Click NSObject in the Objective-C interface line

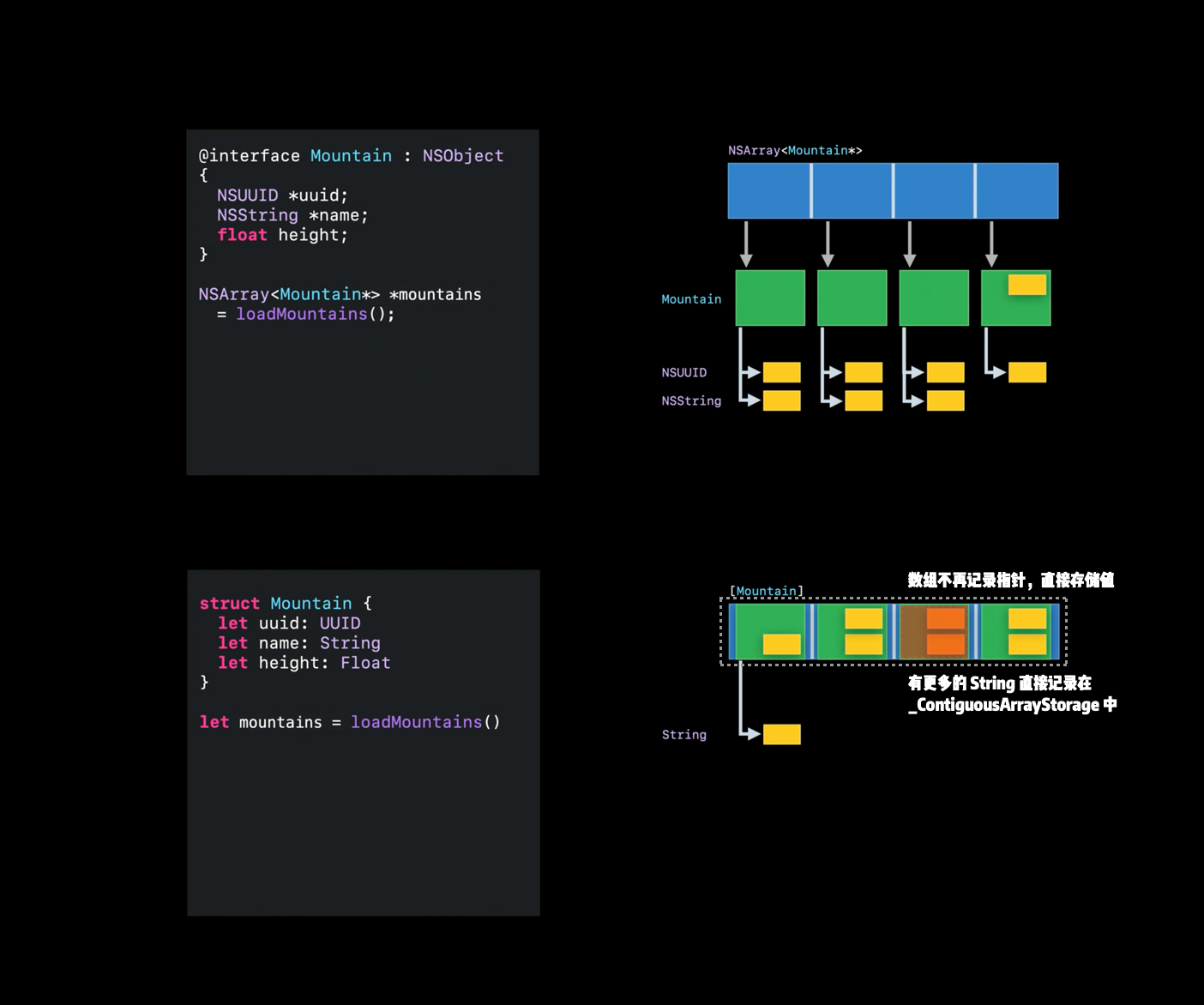click(463, 155)
